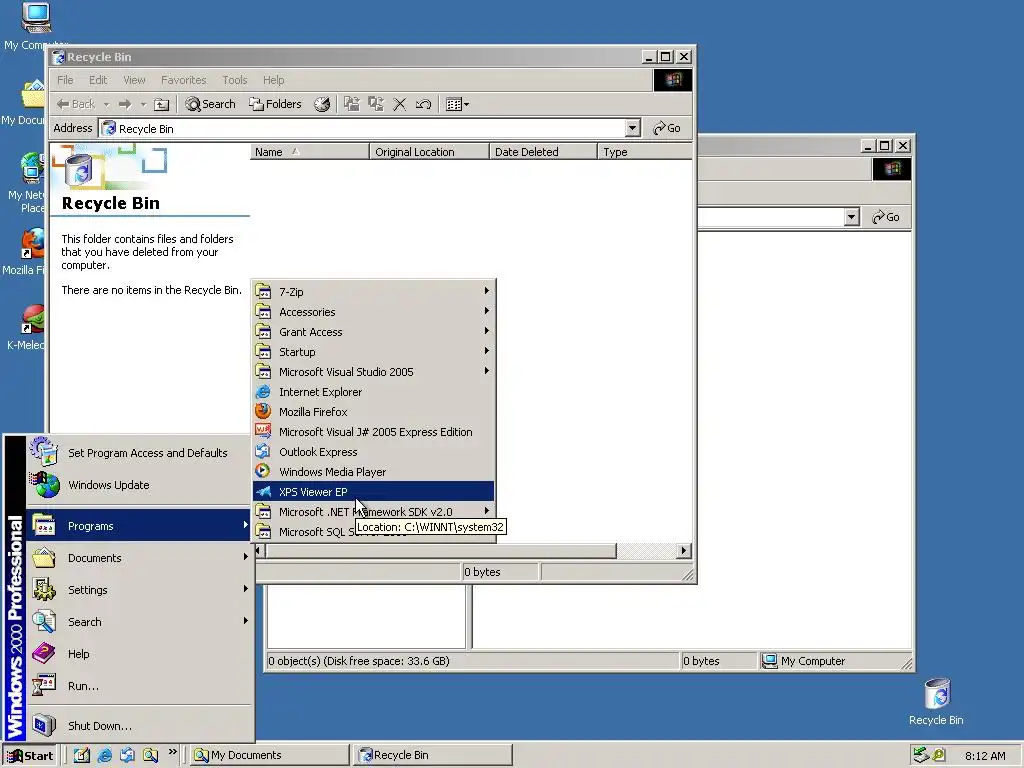This screenshot has width=1024, height=768.
Task: Click the Delete X icon in toolbar
Action: click(400, 104)
